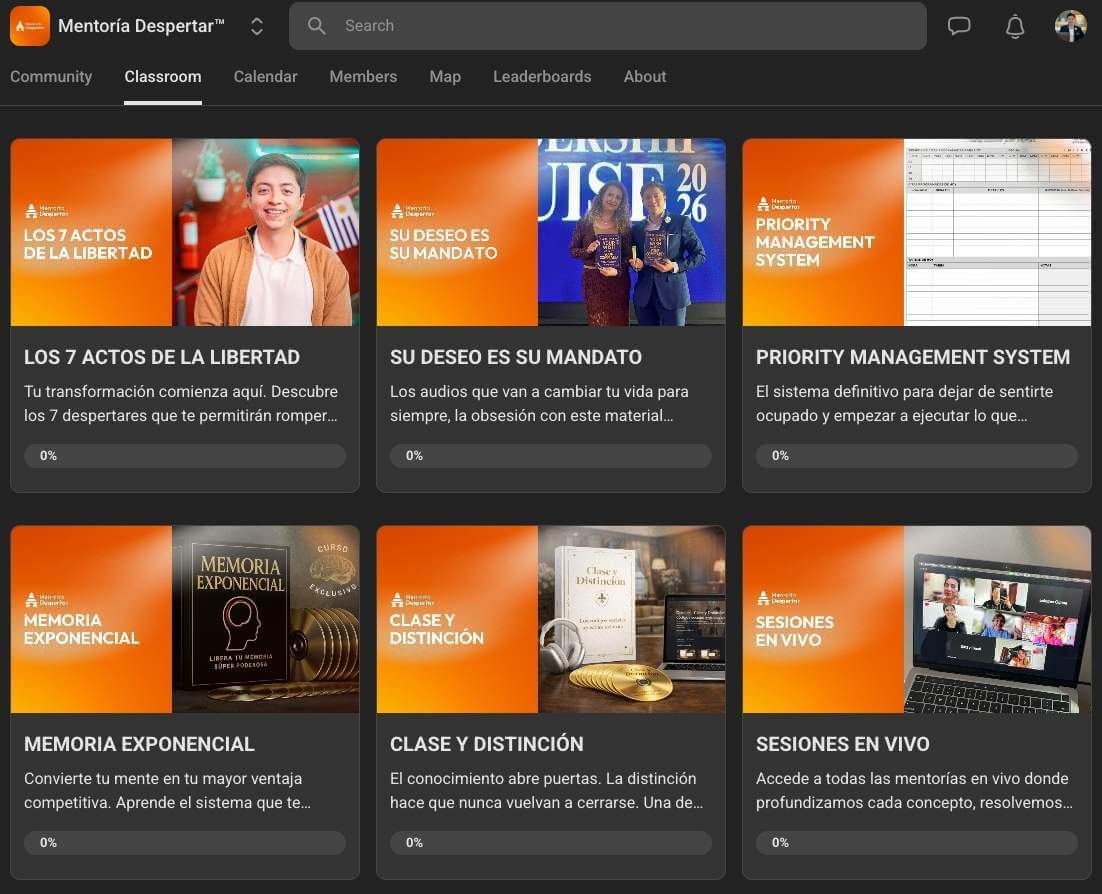Open the Priority Management System thumbnail

click(916, 232)
